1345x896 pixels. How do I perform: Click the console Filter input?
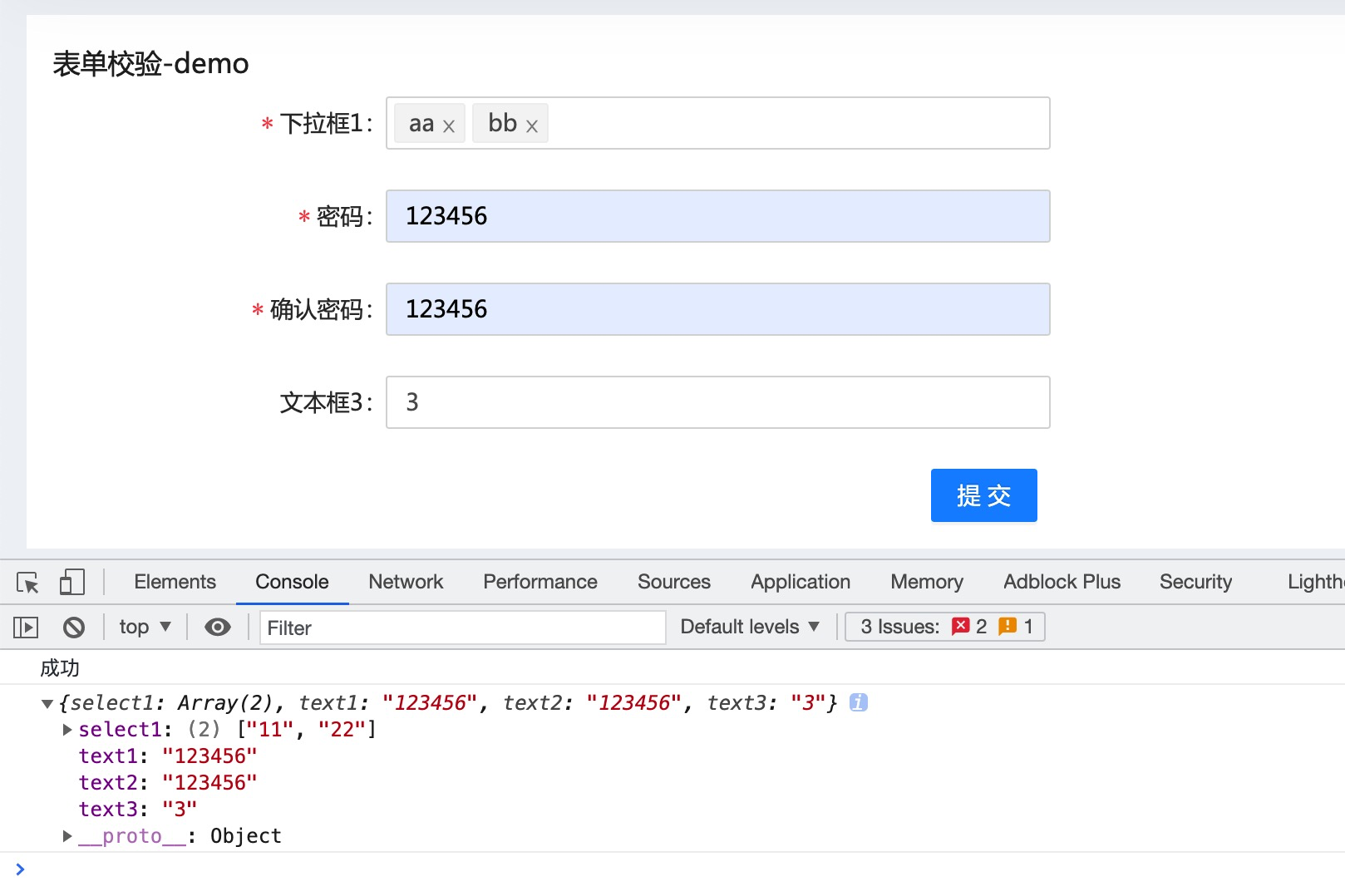[463, 628]
